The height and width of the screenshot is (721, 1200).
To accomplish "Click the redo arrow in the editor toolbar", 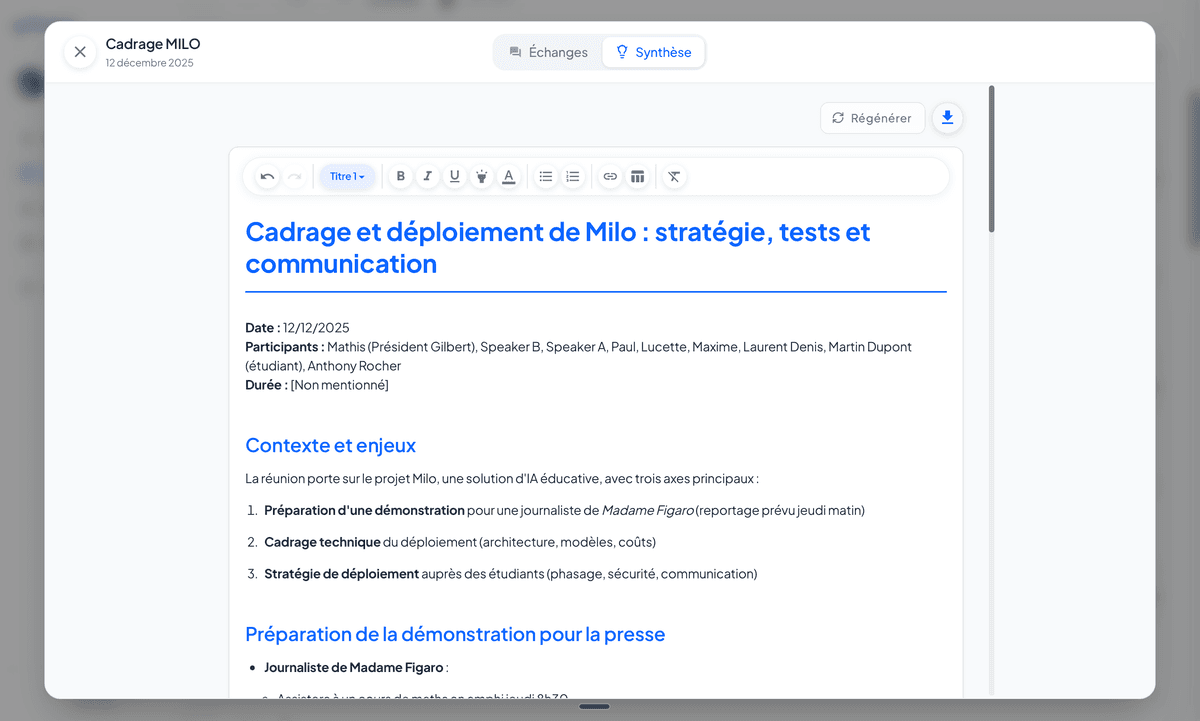I will 294,177.
